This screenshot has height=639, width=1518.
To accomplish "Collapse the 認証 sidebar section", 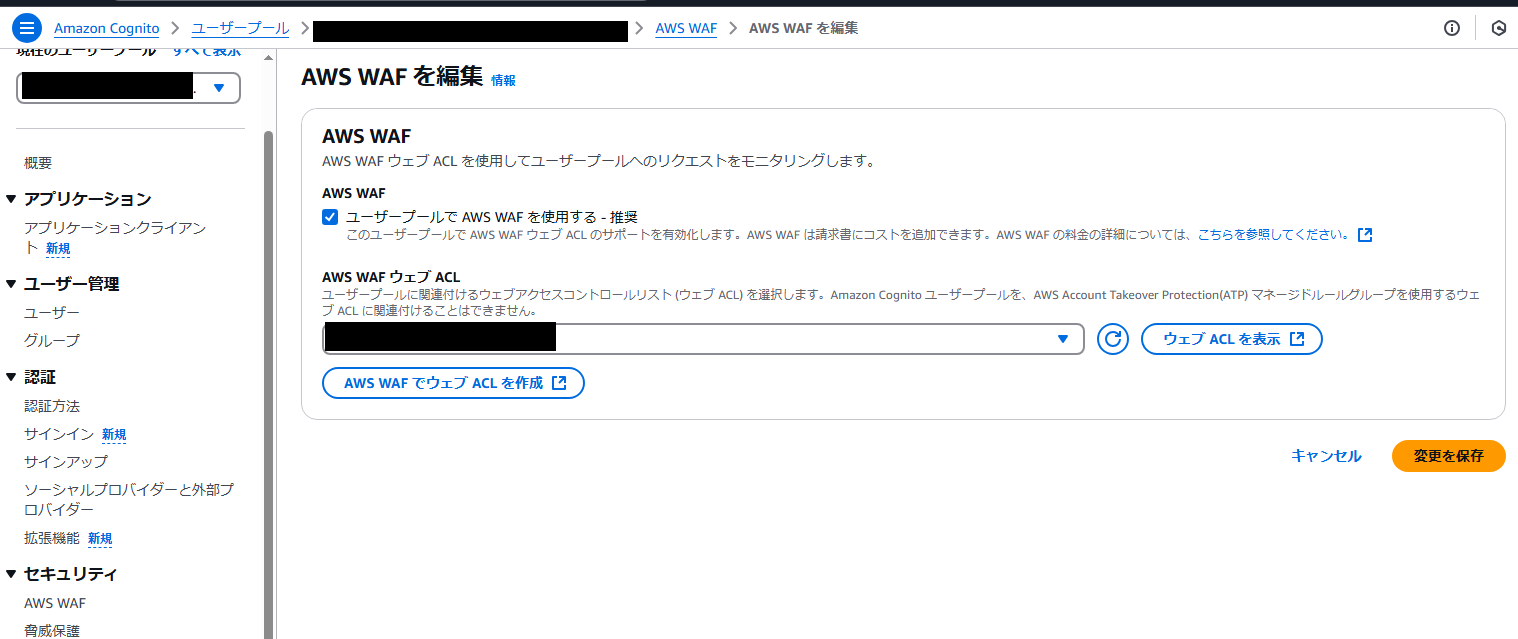I will (x=12, y=376).
